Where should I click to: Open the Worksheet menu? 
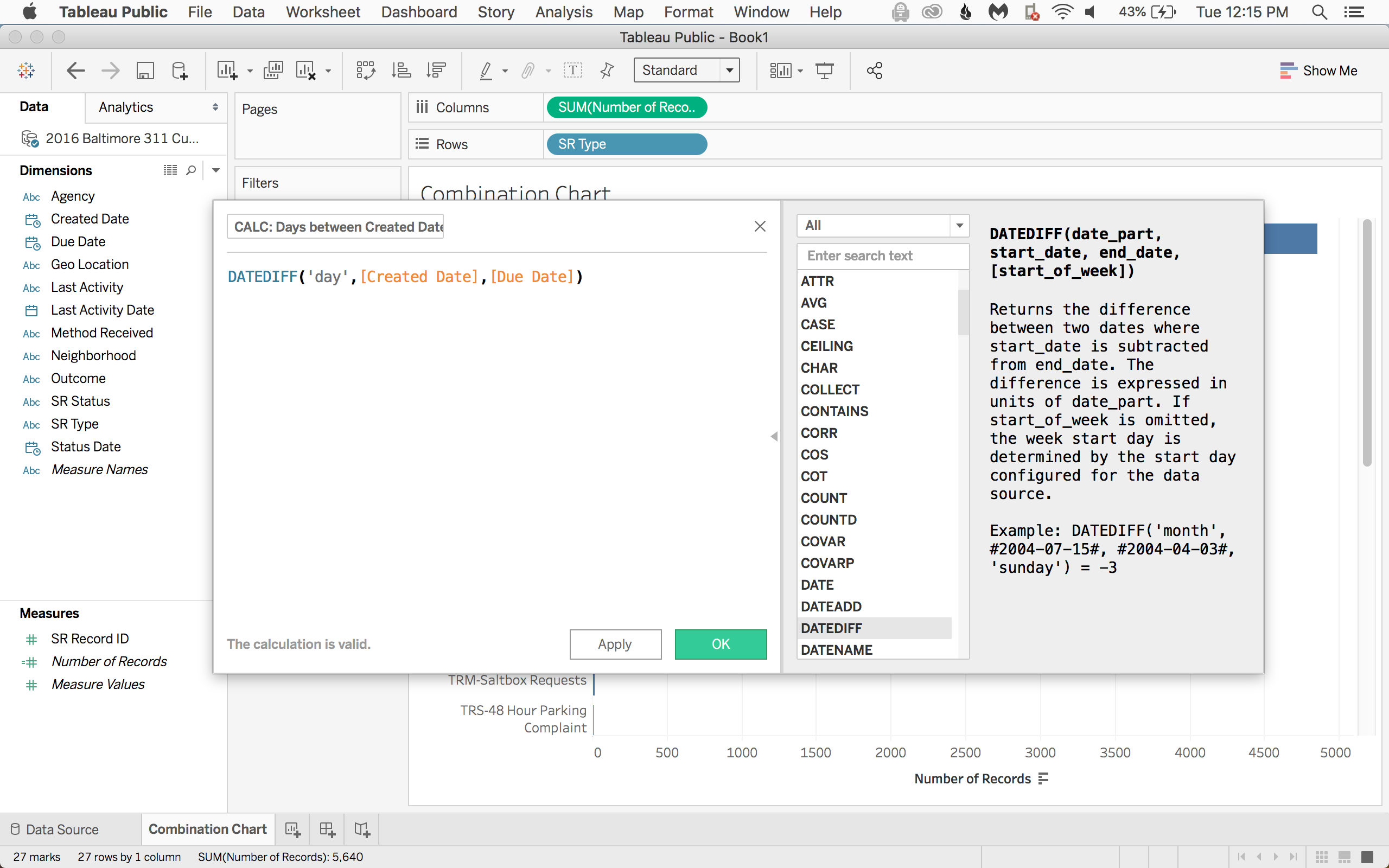tap(323, 12)
